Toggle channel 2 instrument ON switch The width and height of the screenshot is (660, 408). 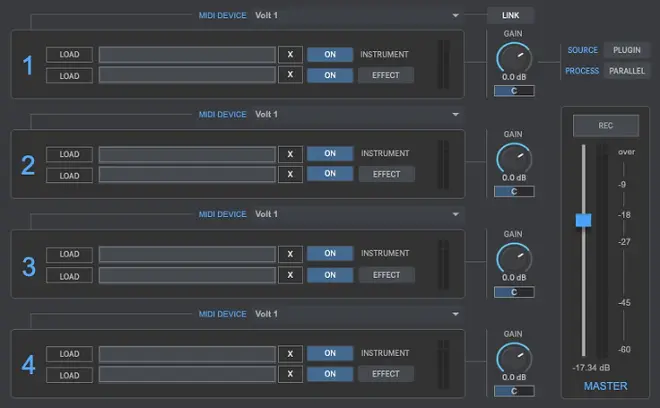click(x=330, y=154)
